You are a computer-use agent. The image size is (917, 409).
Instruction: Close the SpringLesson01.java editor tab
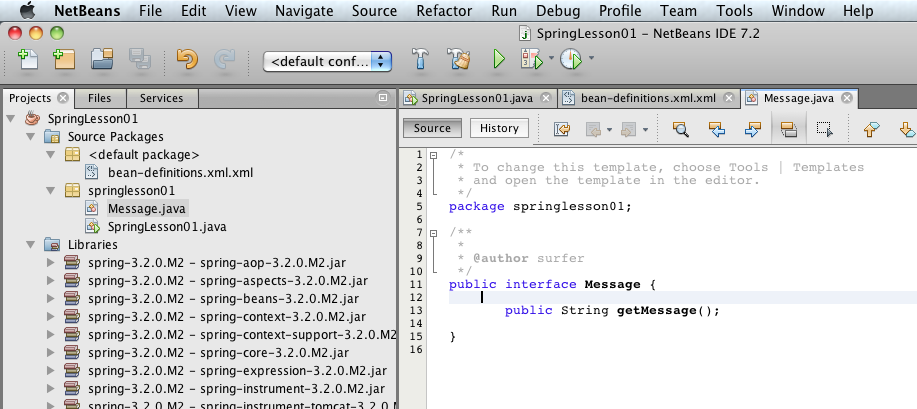546,98
